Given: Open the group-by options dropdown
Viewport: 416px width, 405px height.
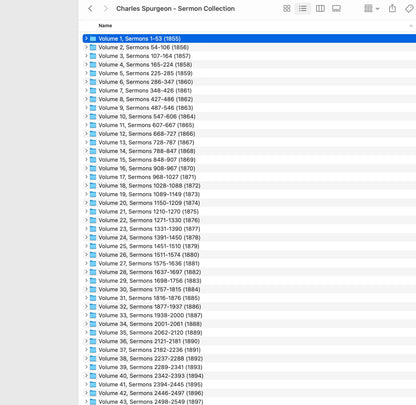Looking at the screenshot, I should 372,9.
